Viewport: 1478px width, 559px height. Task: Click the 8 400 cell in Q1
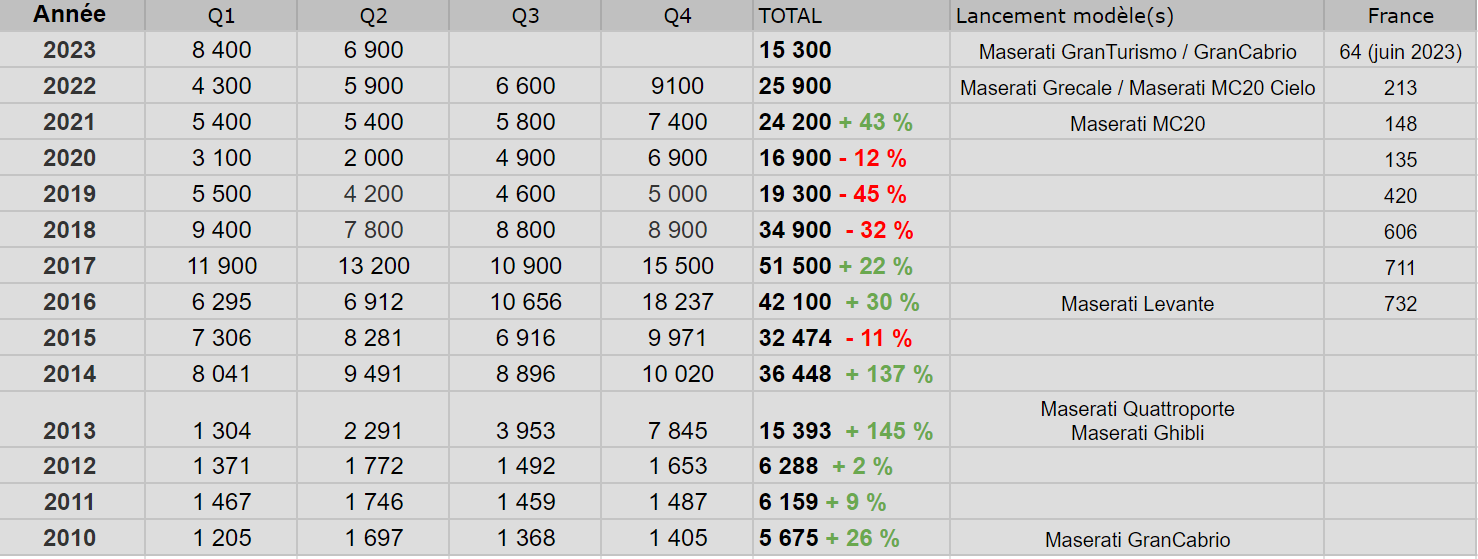[221, 50]
